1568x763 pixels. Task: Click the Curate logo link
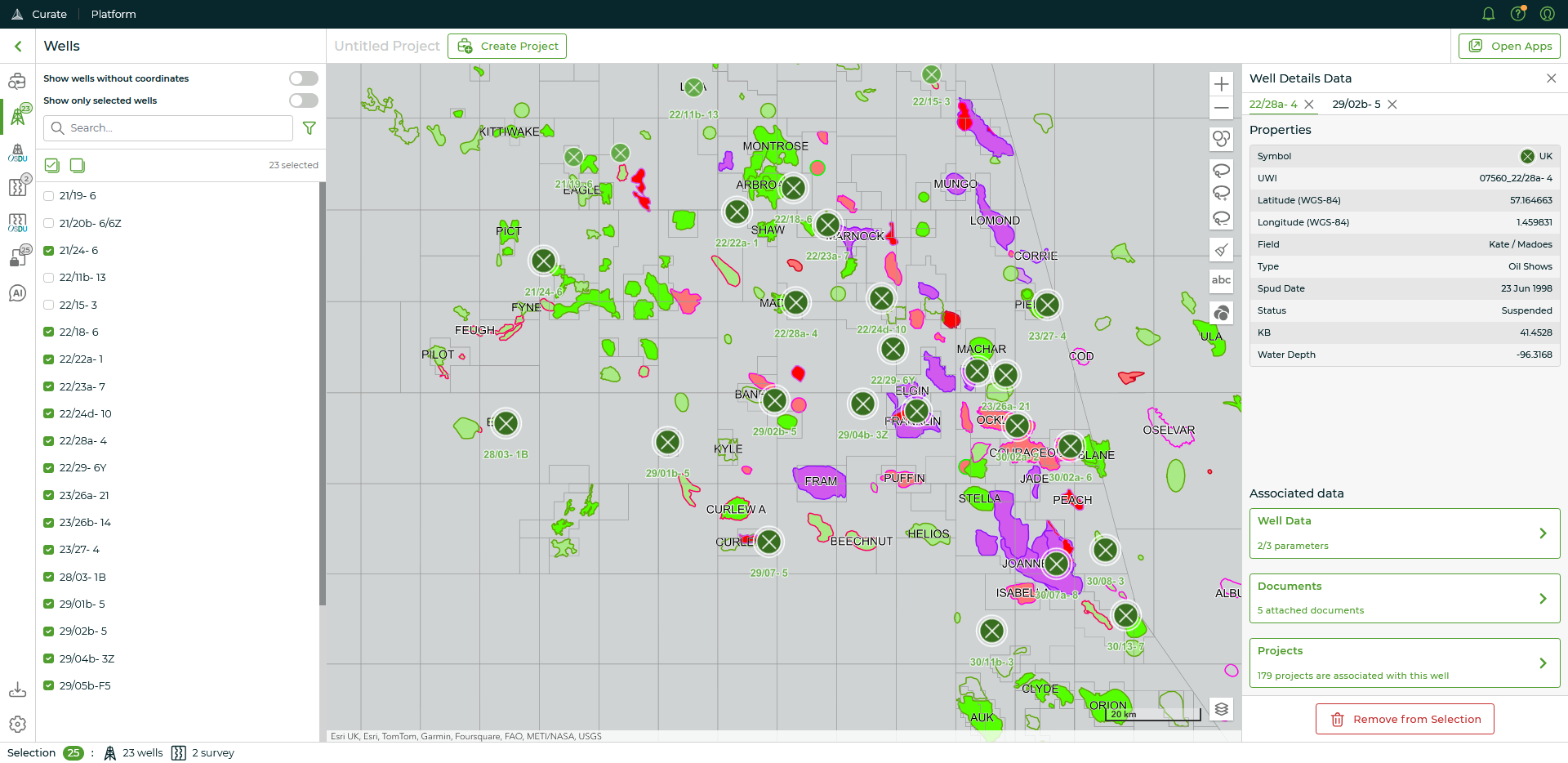tap(39, 14)
